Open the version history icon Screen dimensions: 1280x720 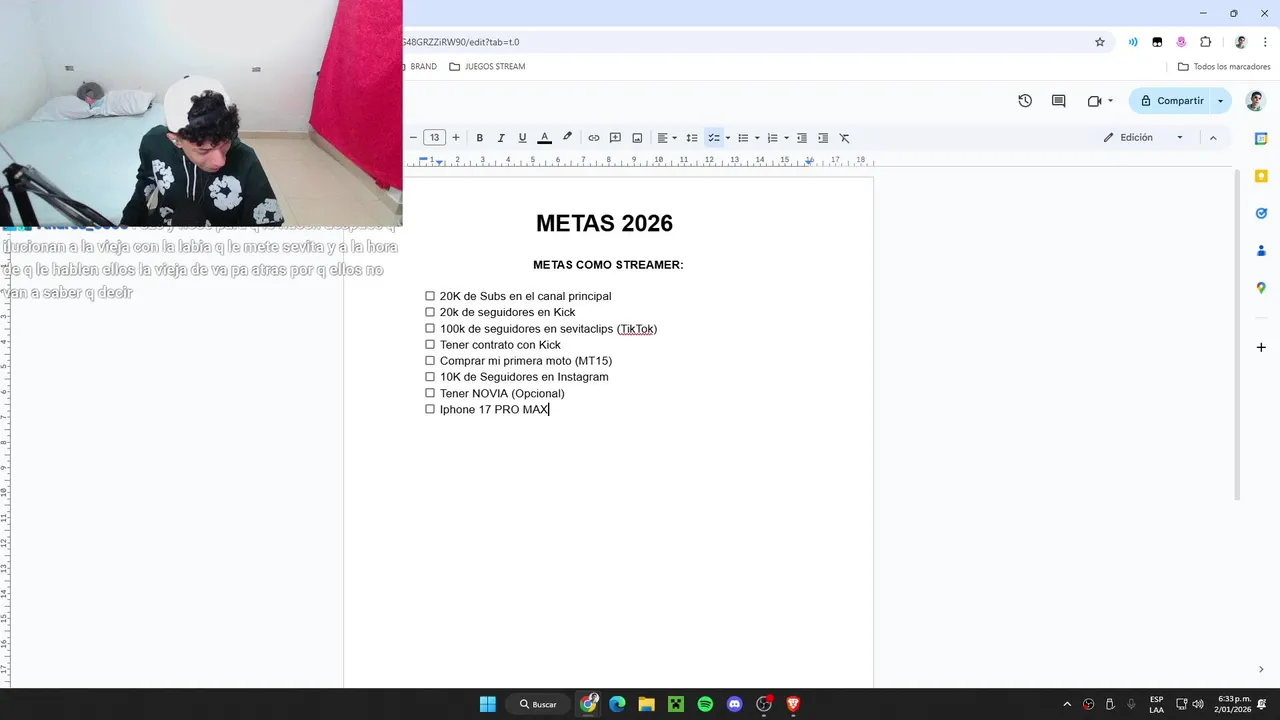click(x=1025, y=101)
